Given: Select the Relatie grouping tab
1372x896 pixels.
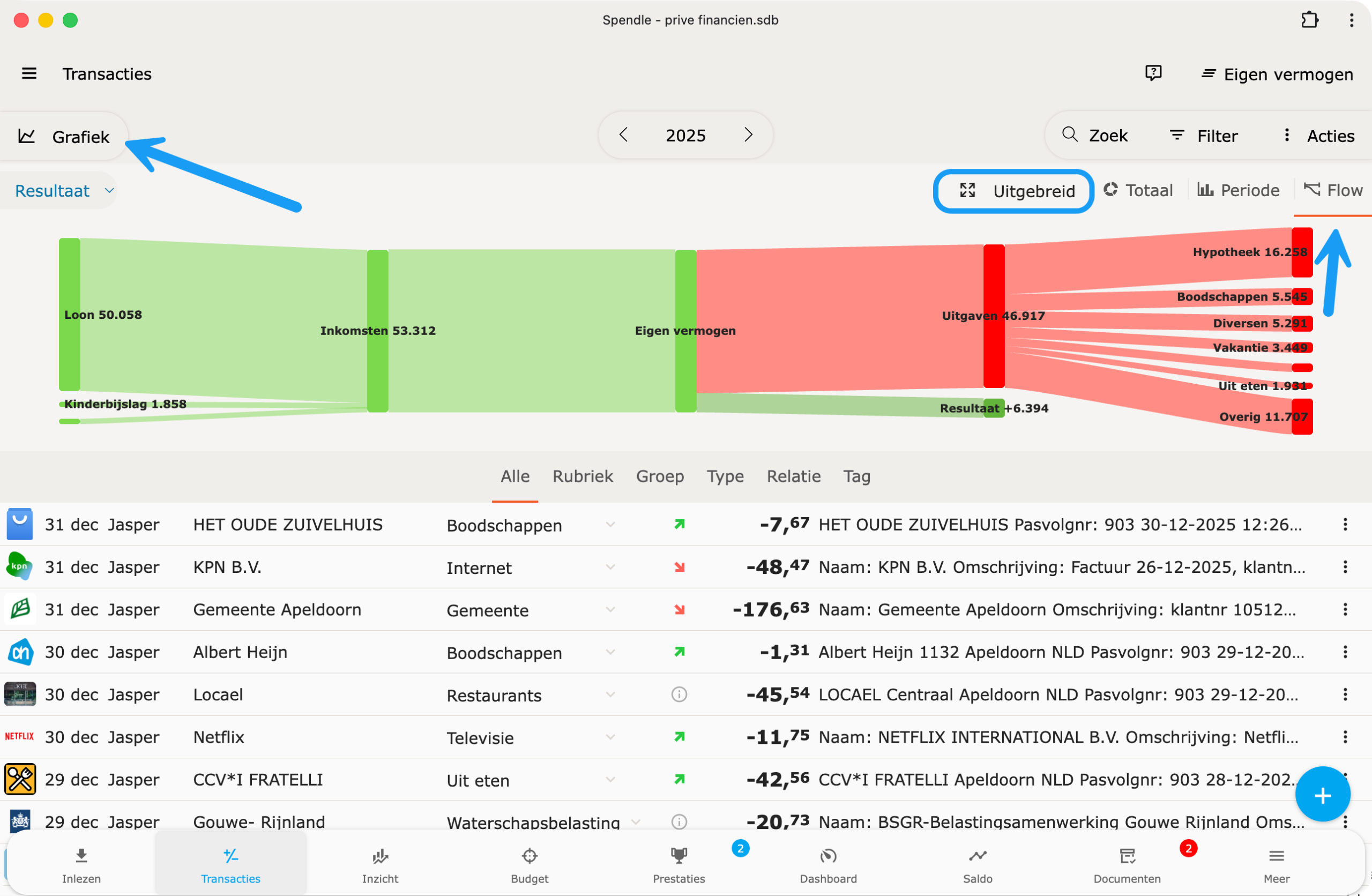Looking at the screenshot, I should tap(793, 476).
